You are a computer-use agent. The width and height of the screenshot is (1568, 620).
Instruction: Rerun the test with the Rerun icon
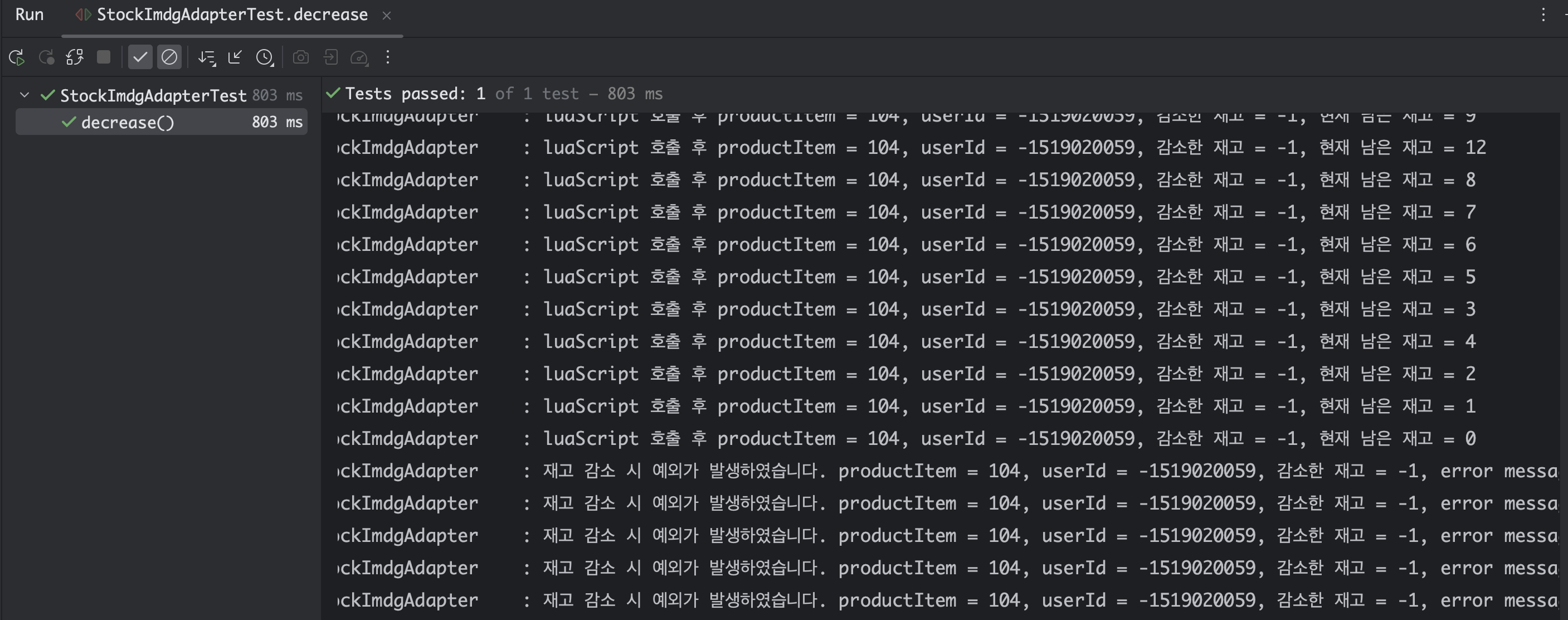pos(16,57)
